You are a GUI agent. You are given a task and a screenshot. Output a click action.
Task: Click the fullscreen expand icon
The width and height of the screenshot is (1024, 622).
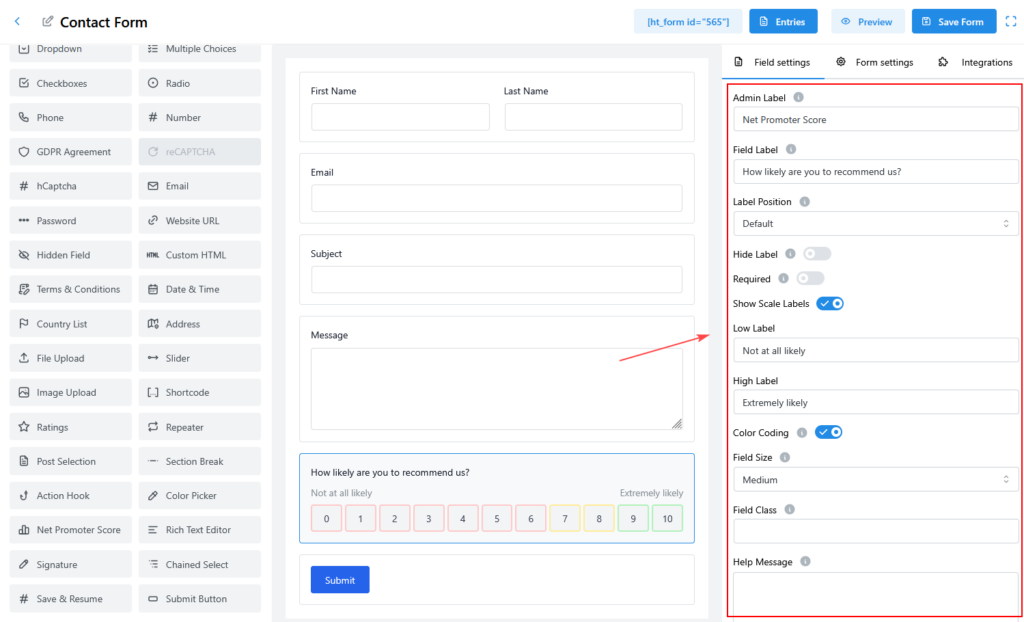tap(1010, 21)
